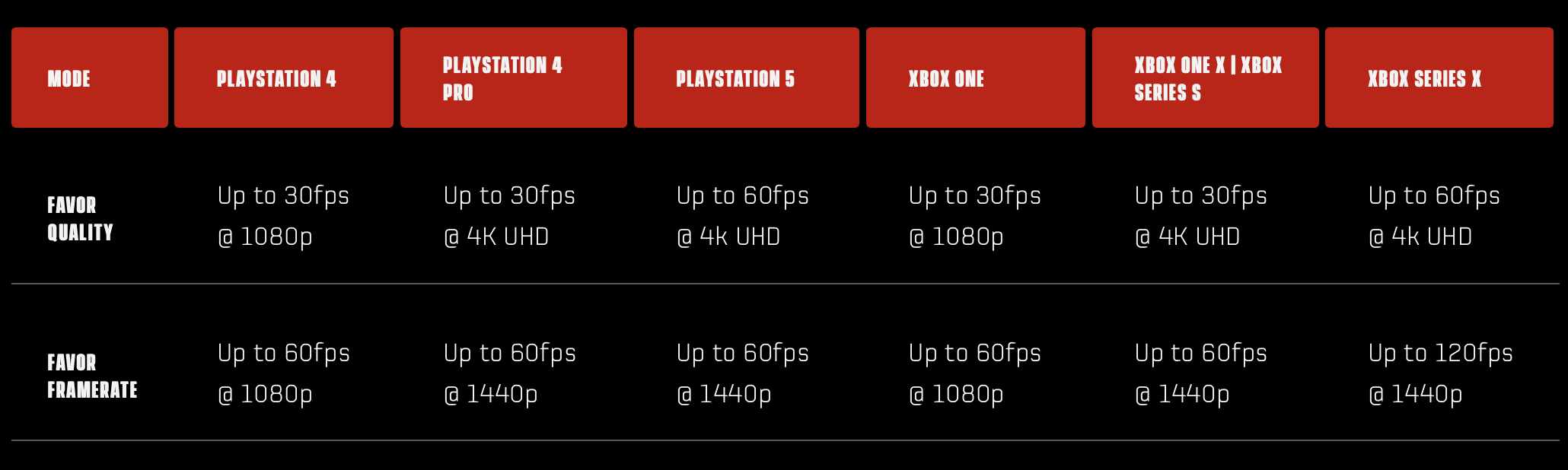Click PlayStation 5 Favor Quality 60fps cell
Image resolution: width=1568 pixels, height=470 pixels.
pos(743,216)
